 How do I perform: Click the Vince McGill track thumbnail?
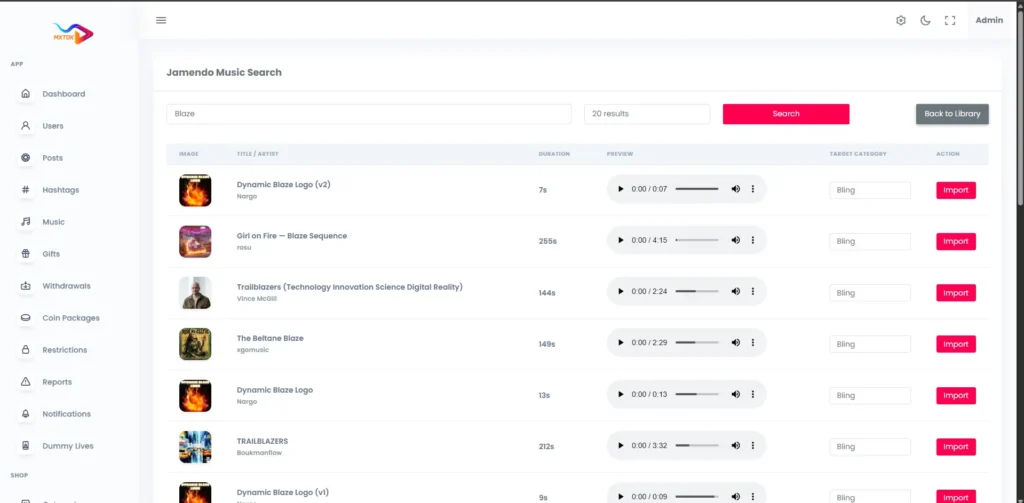pyautogui.click(x=195, y=292)
